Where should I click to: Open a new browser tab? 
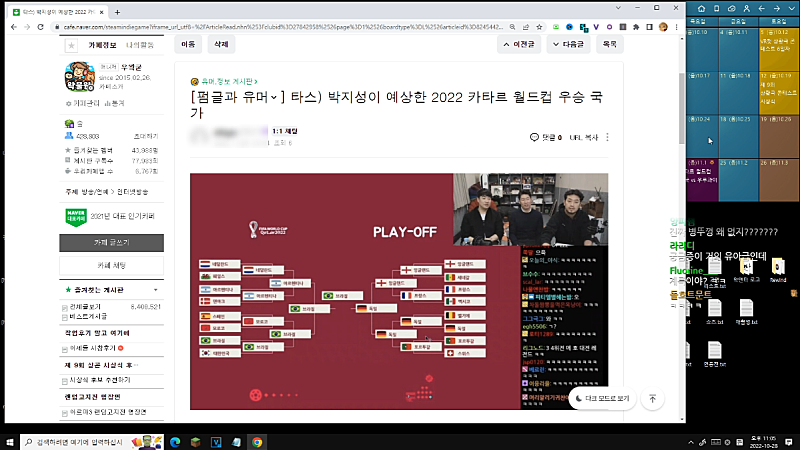(117, 12)
